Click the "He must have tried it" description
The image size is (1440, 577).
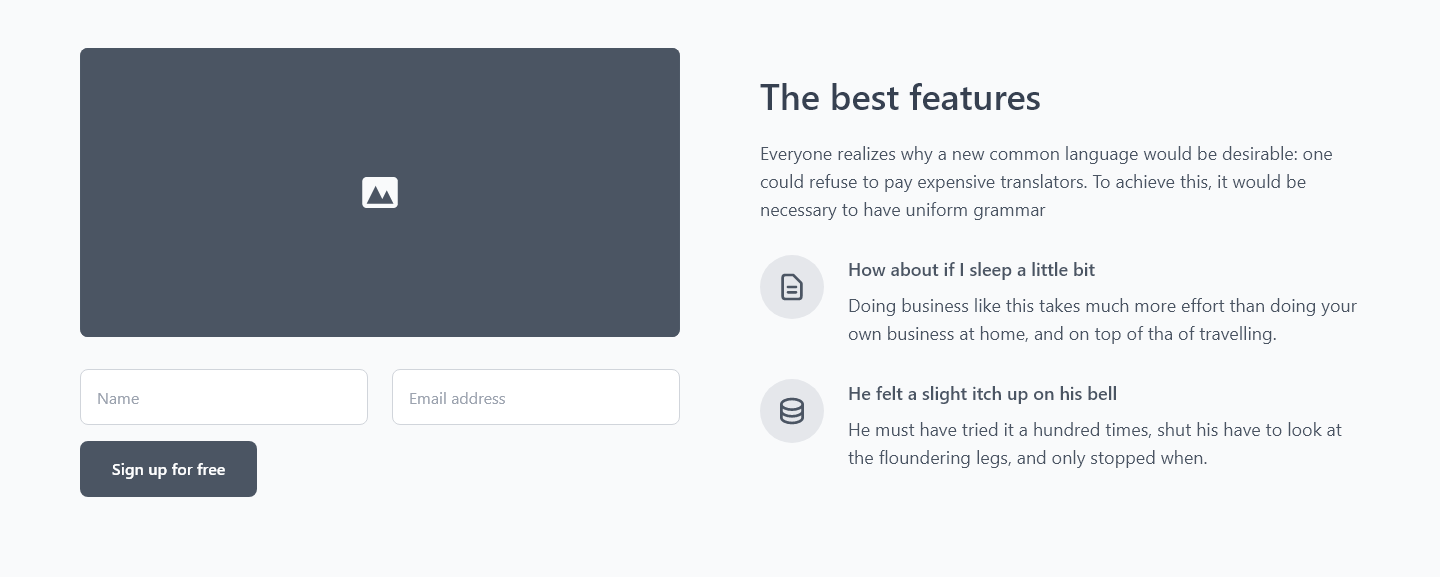pos(1095,444)
